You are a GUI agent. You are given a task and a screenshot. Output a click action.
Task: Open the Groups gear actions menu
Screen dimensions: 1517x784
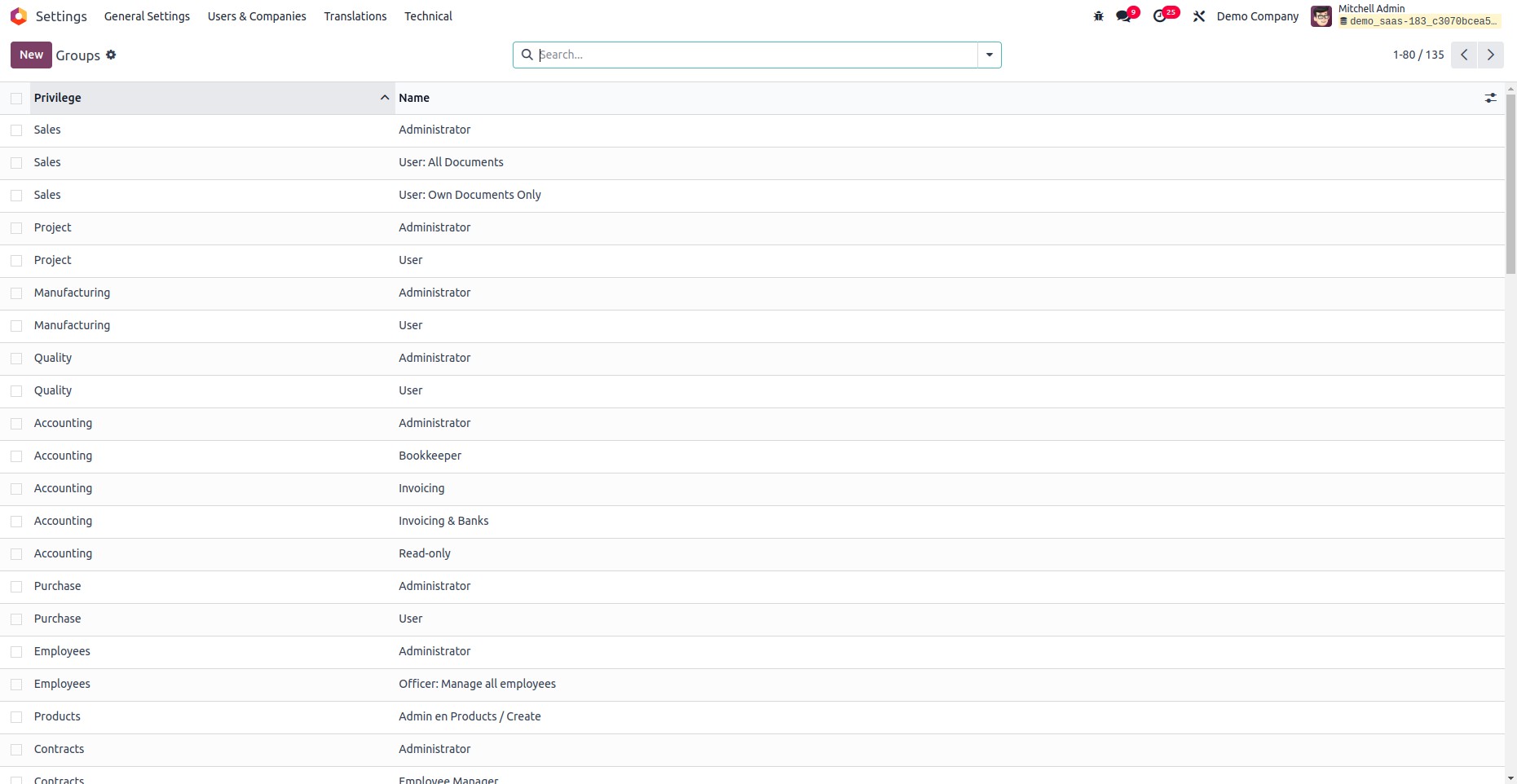(x=112, y=55)
